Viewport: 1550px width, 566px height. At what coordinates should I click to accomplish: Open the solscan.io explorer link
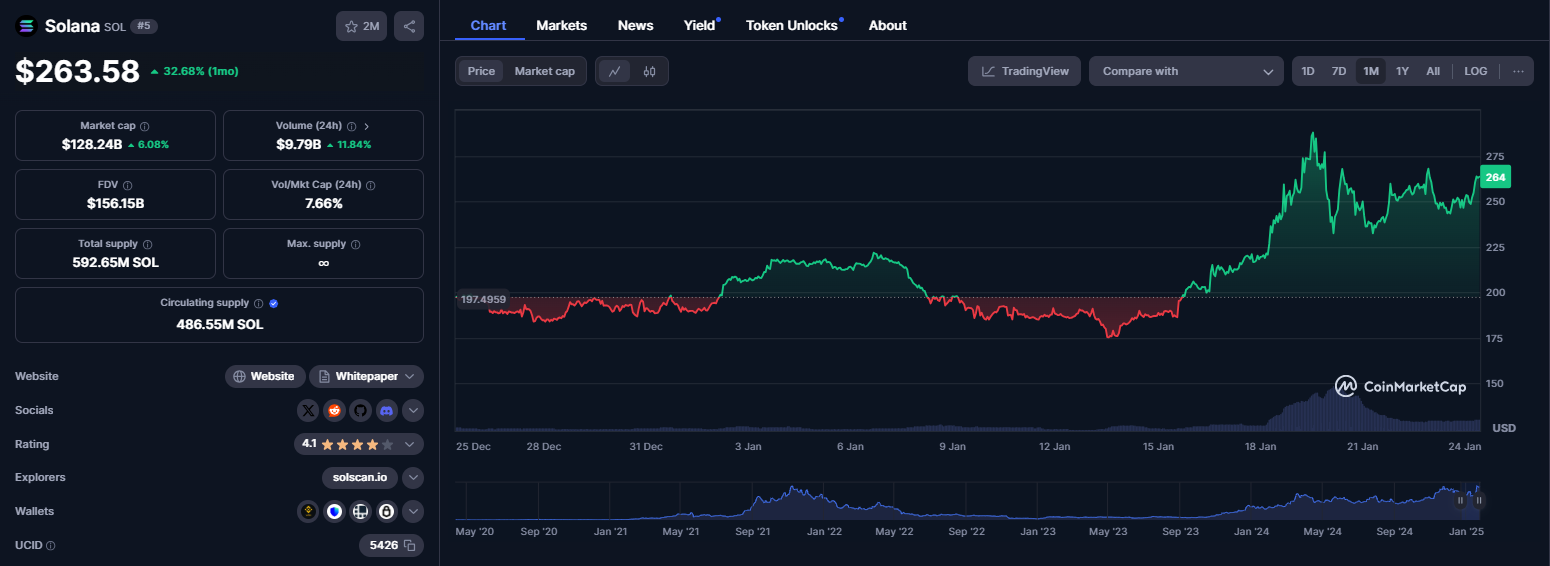point(360,478)
